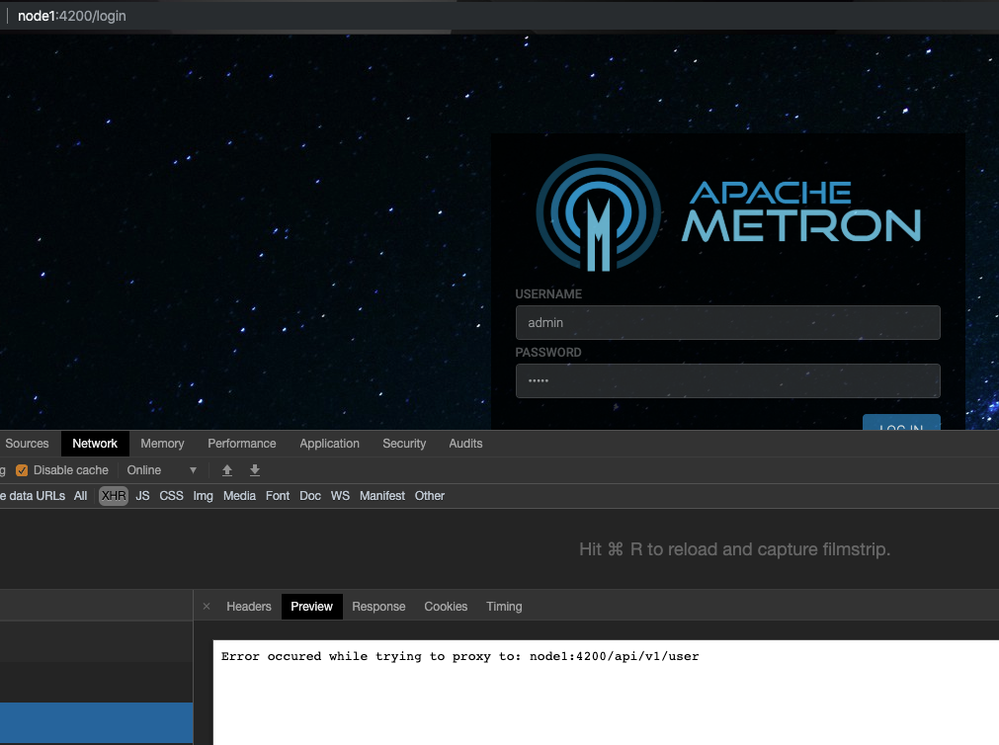Screen dimensions: 999x745
Task: Select the All request type filter
Action: tap(80, 496)
